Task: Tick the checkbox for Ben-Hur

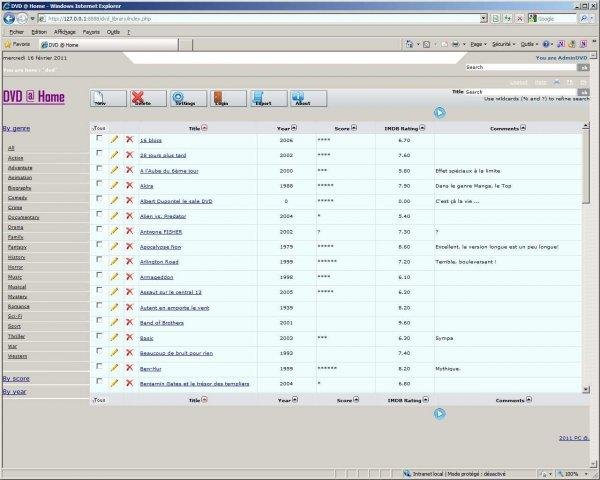Action: [99, 366]
